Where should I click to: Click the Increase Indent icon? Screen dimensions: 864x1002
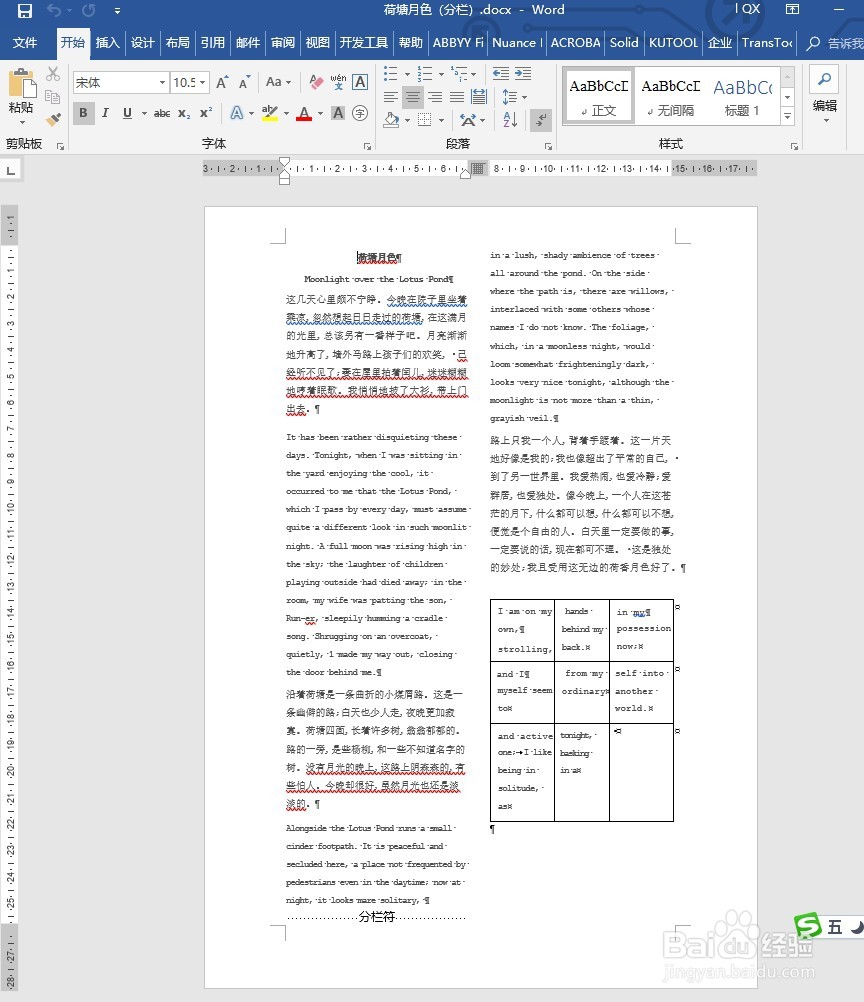[x=523, y=73]
